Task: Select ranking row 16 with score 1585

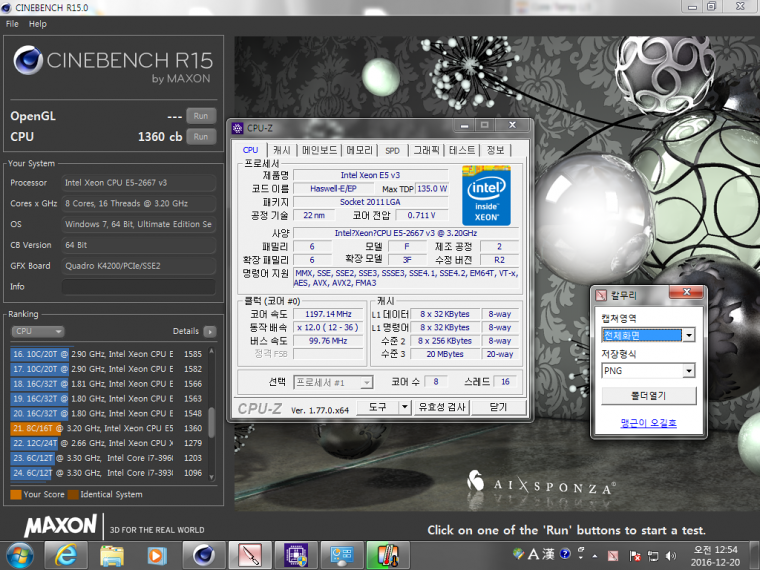Action: [106, 354]
